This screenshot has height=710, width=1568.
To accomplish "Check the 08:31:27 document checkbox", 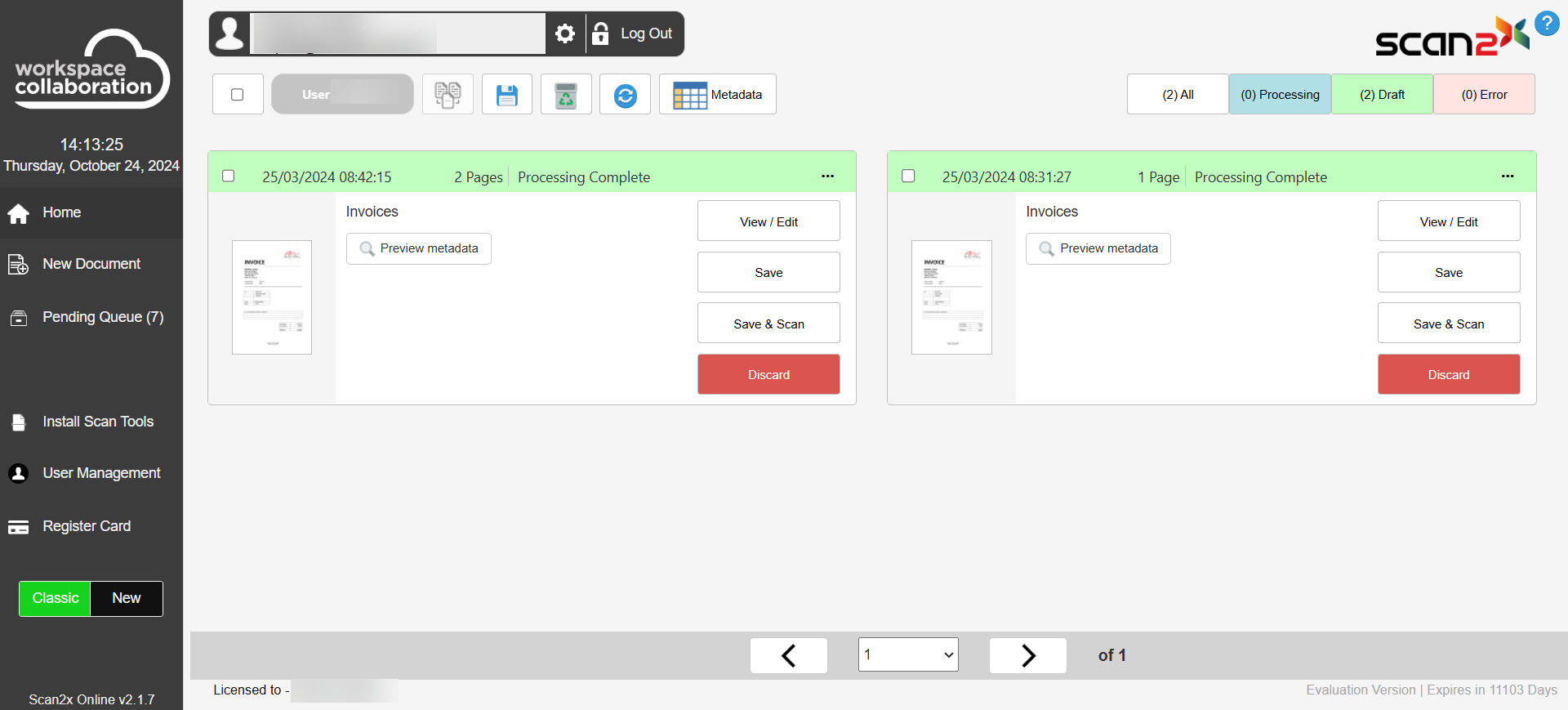I will click(x=908, y=176).
